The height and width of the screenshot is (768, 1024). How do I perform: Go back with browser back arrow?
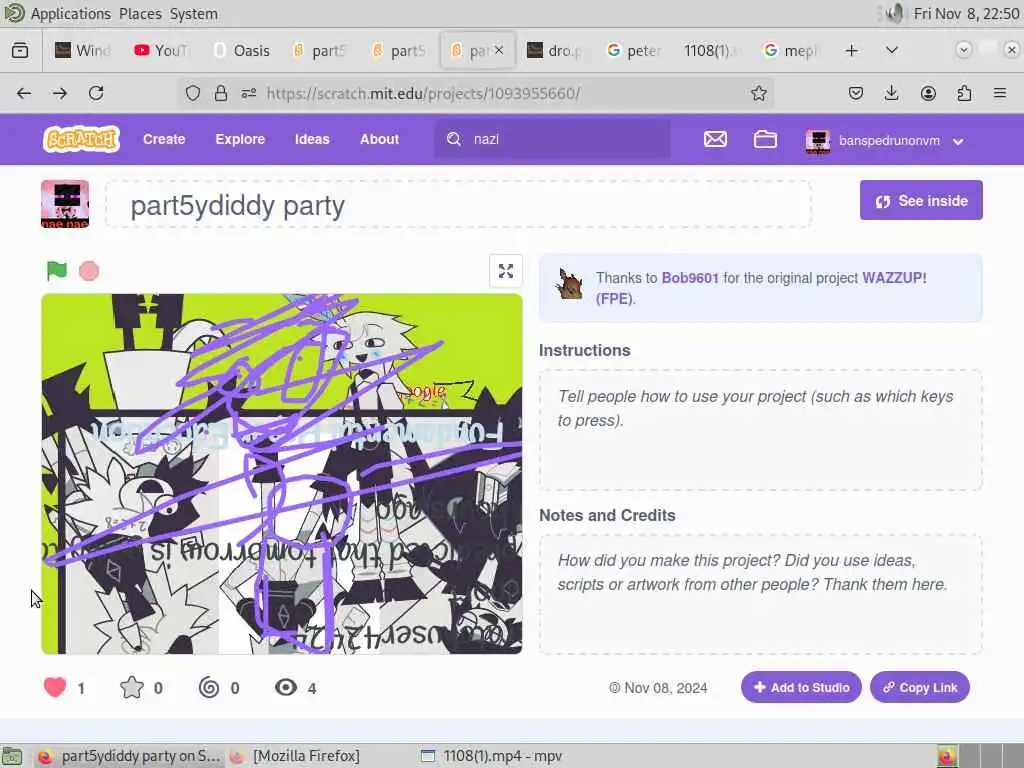point(24,93)
